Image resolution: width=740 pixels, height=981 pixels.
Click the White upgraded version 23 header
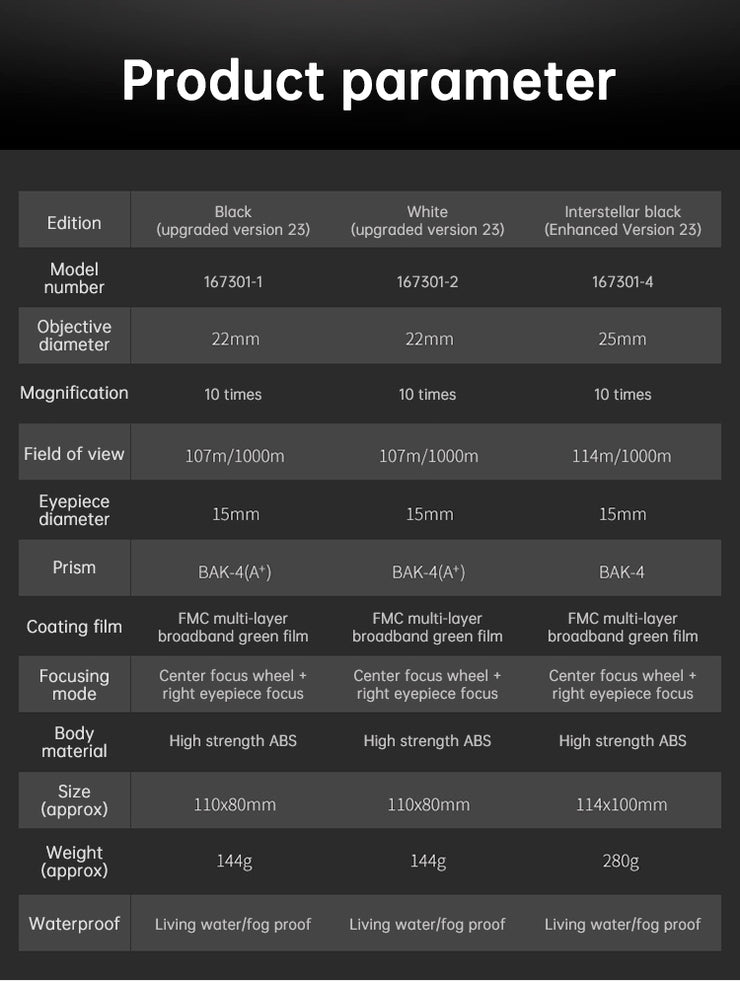point(427,221)
